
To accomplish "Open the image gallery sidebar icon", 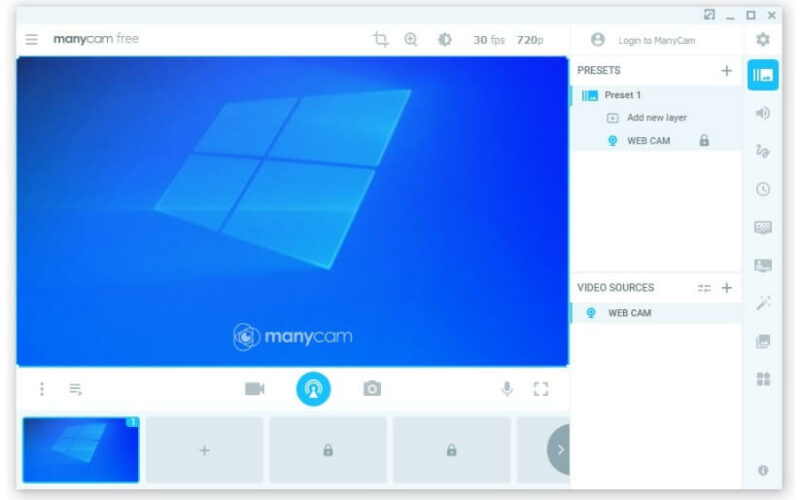I will click(x=763, y=341).
